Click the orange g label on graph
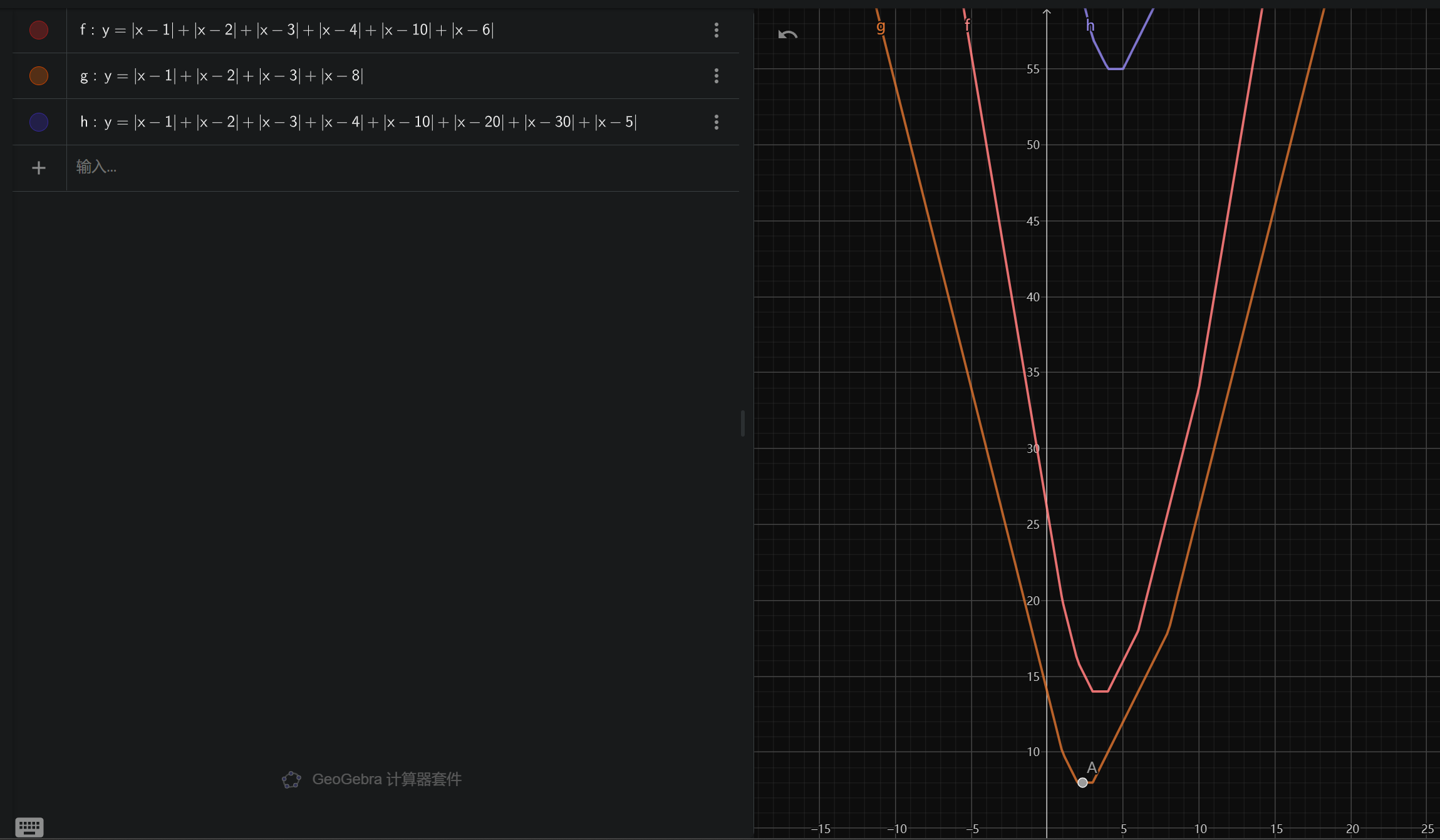The image size is (1440, 840). 881,26
